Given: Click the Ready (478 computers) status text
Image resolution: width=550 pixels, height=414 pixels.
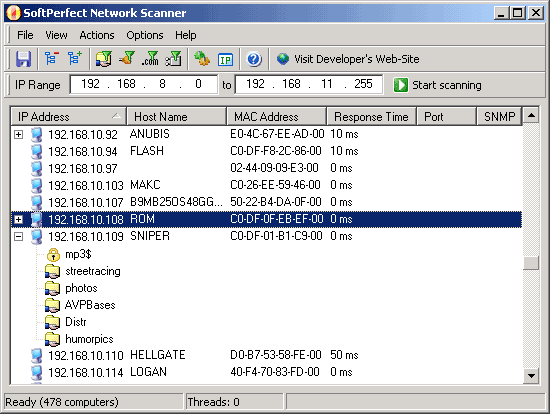Looking at the screenshot, I should (x=62, y=402).
